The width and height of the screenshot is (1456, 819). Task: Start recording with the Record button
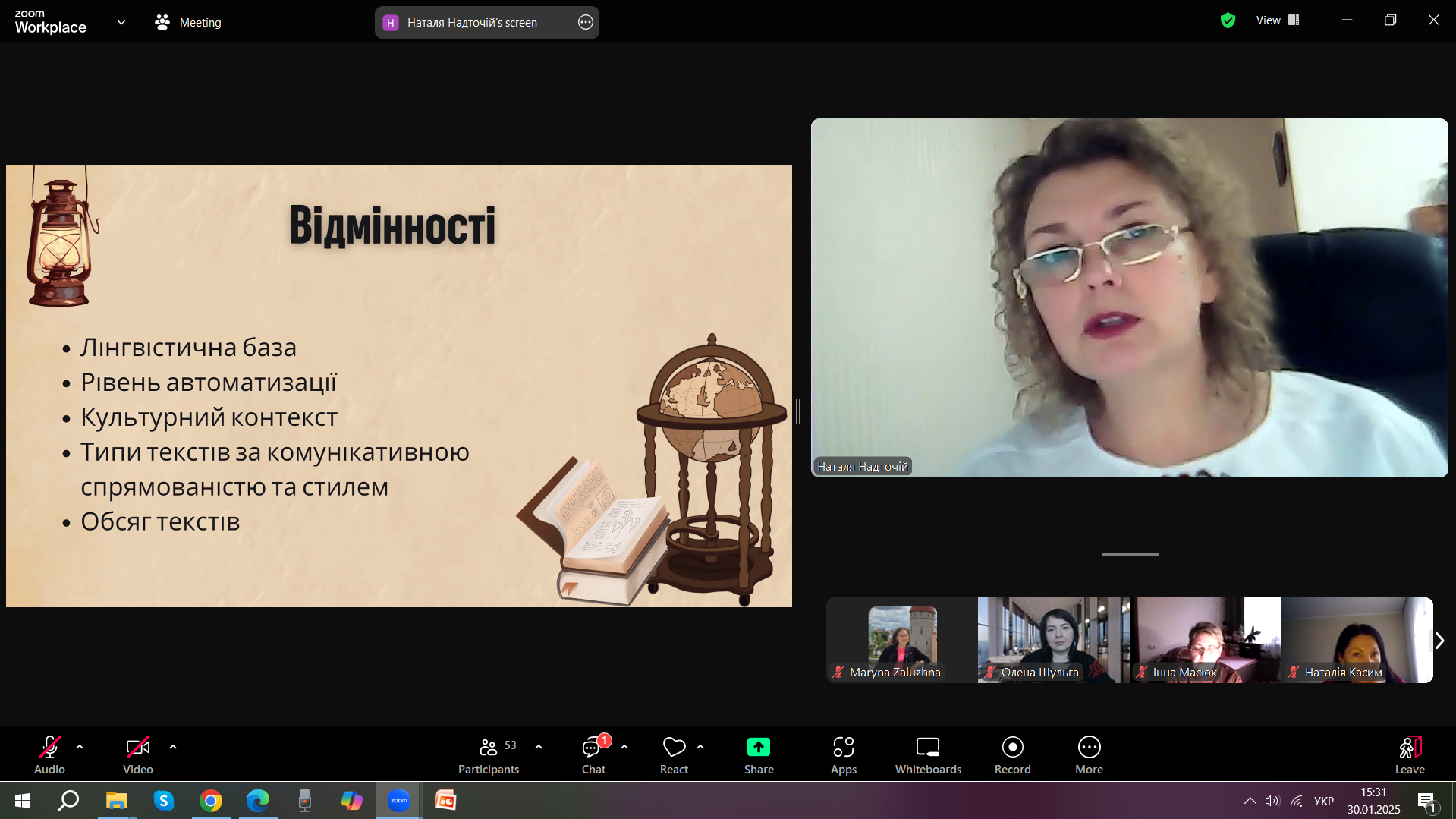point(1012,755)
